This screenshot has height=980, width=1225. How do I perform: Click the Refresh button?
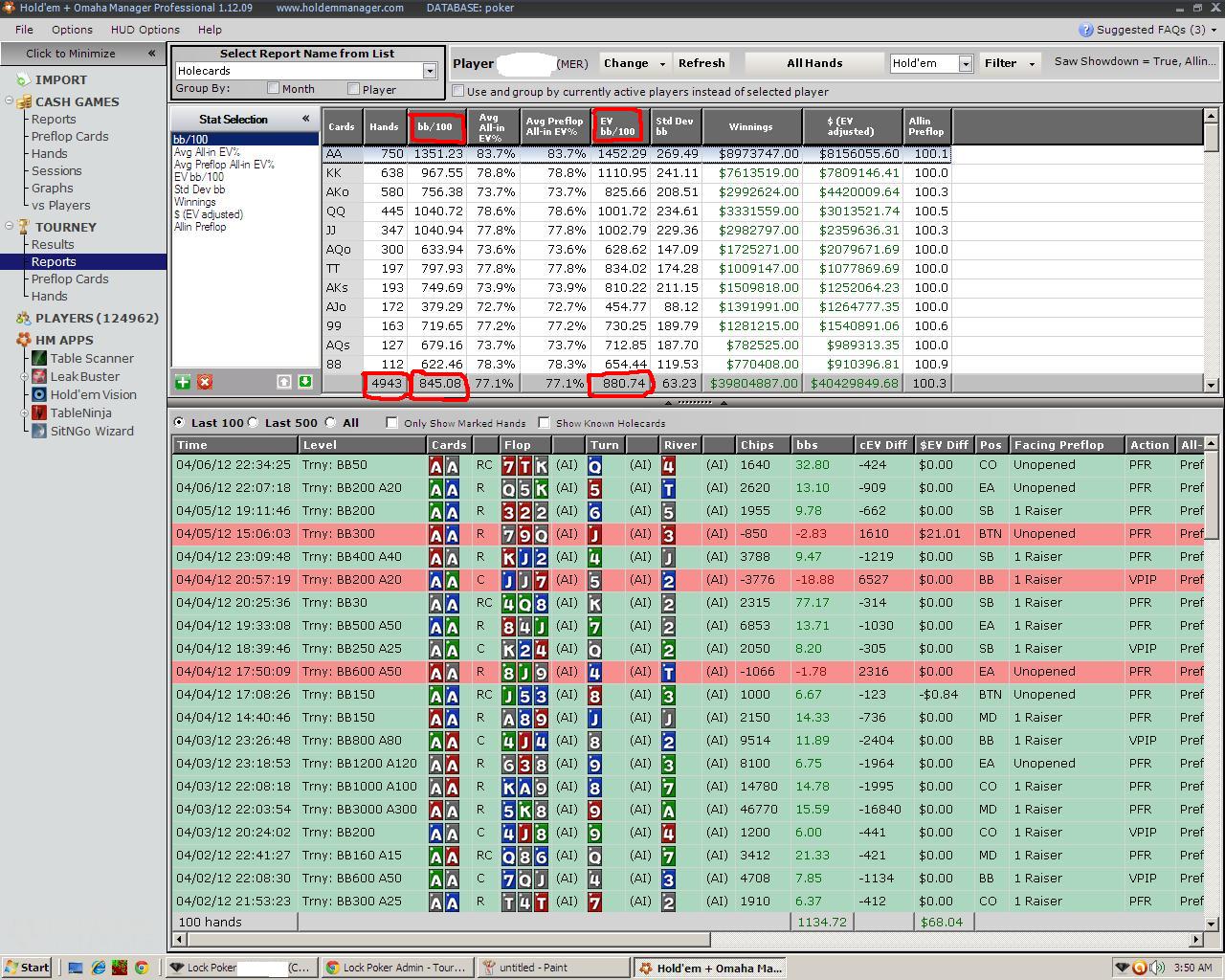pos(702,63)
